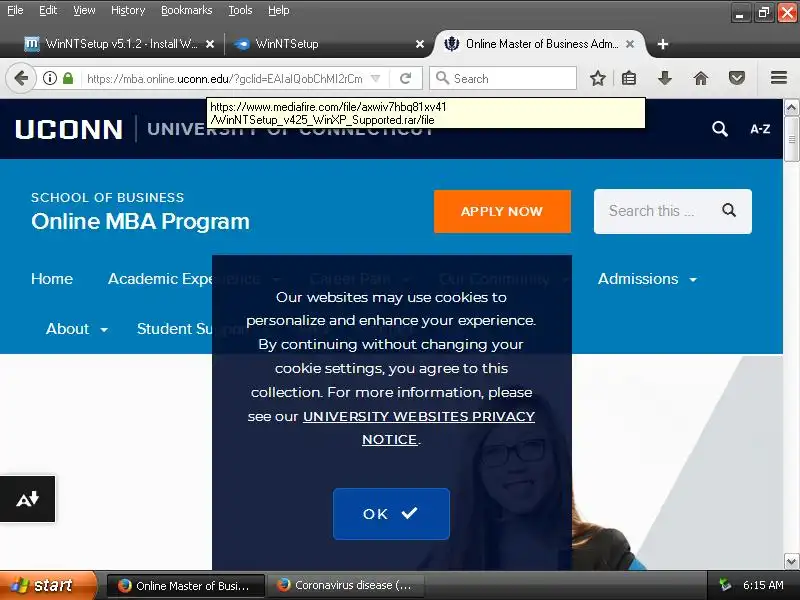800x600 pixels.
Task: Click the magnifier in site search box
Action: pyautogui.click(x=729, y=210)
